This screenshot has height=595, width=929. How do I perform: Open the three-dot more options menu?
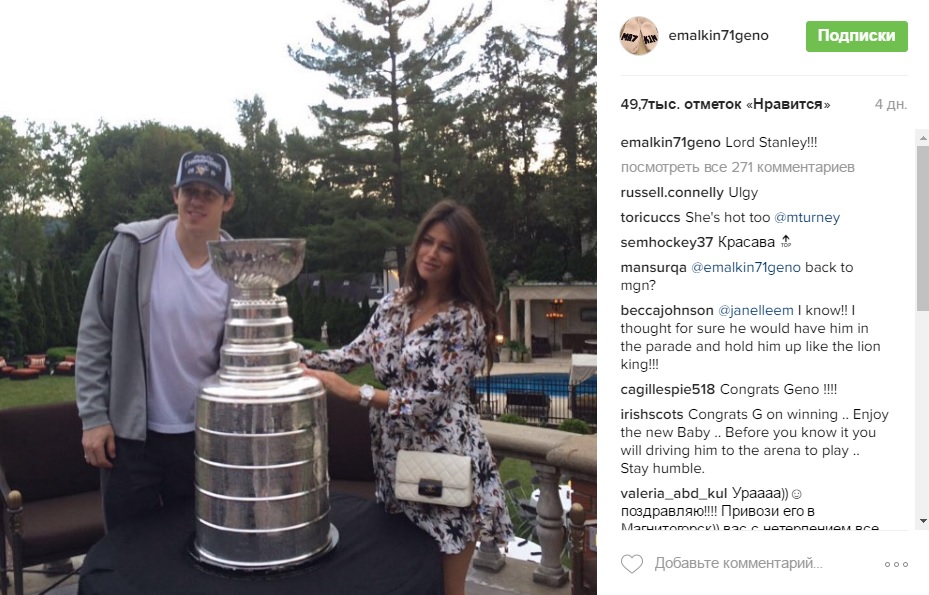tap(896, 564)
